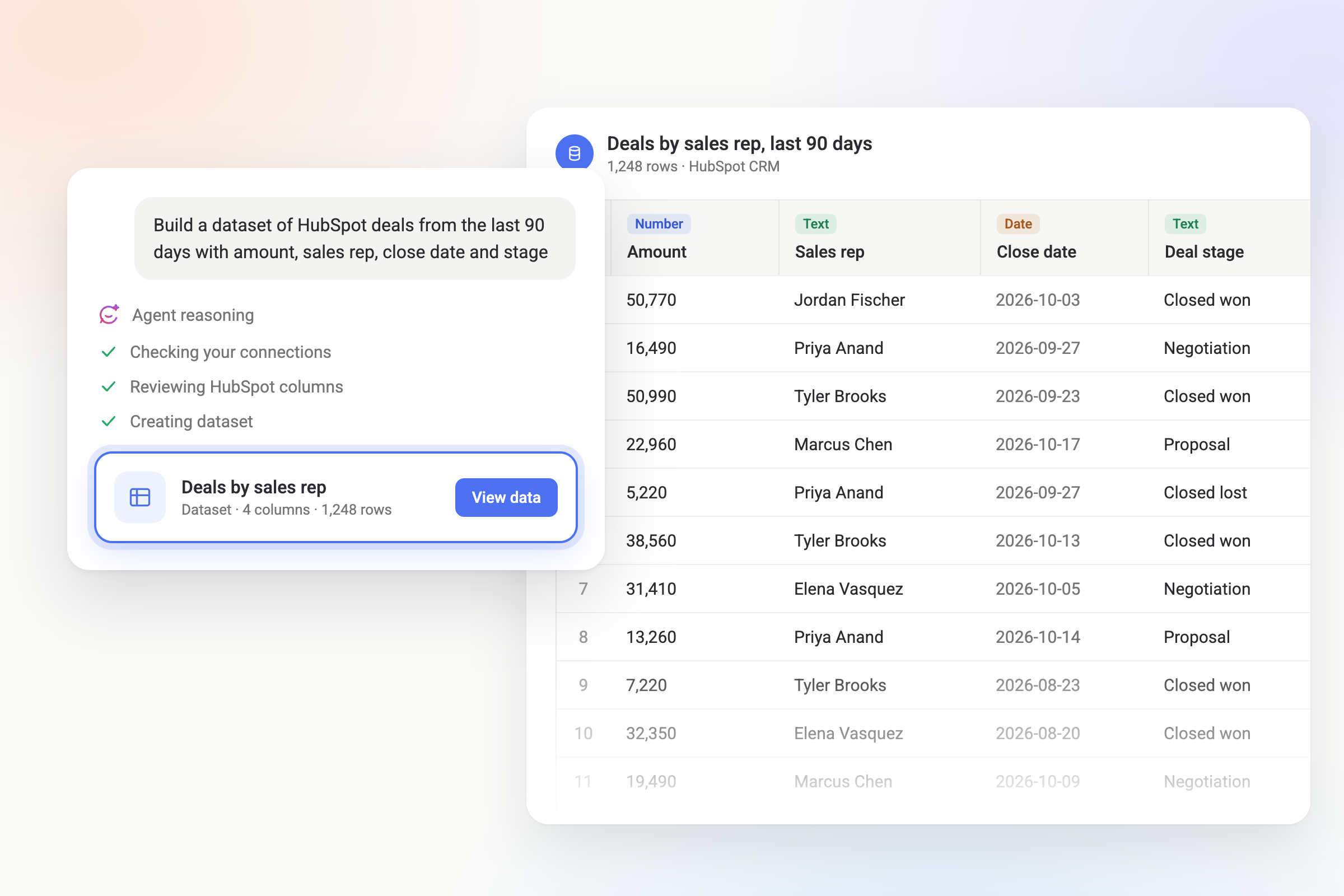This screenshot has width=1344, height=896.
Task: Select date cell 2026-10-17
Action: pos(1038,444)
